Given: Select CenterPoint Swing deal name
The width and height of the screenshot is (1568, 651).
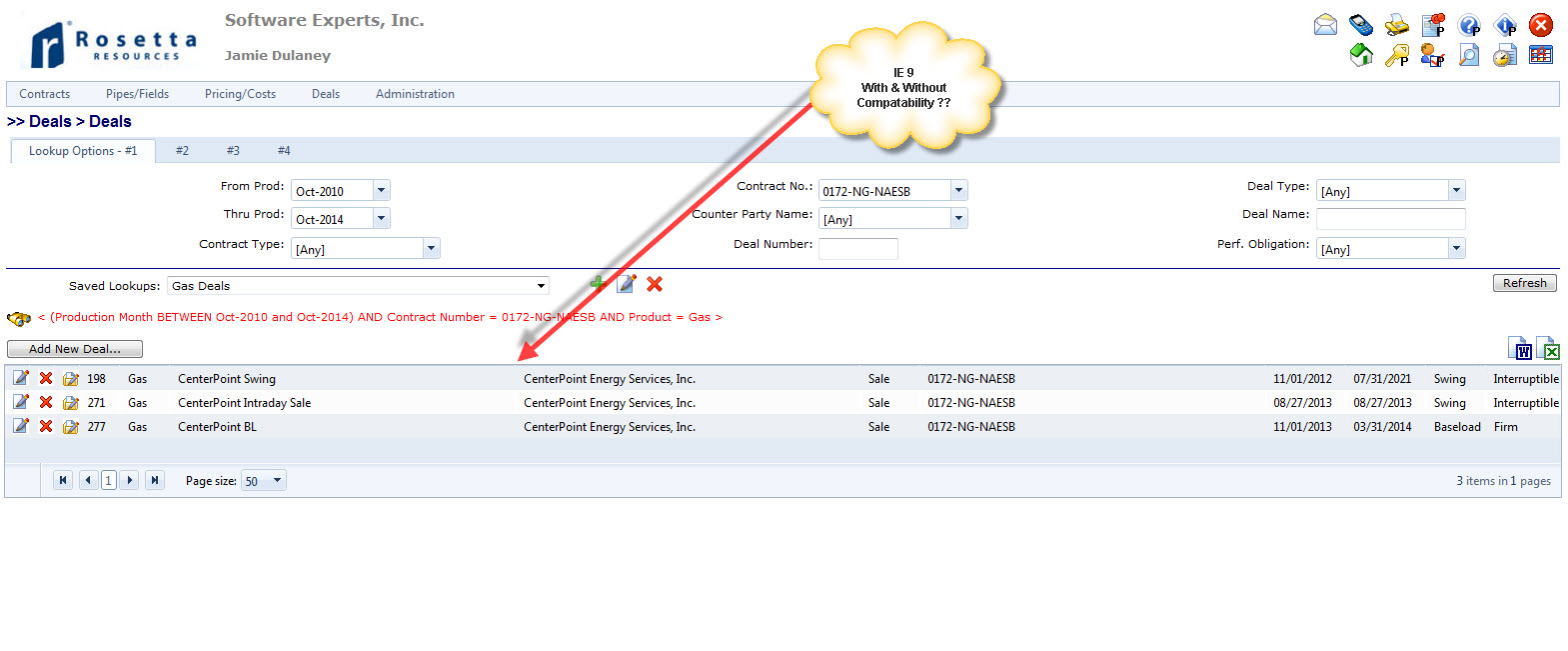Looking at the screenshot, I should 227,379.
